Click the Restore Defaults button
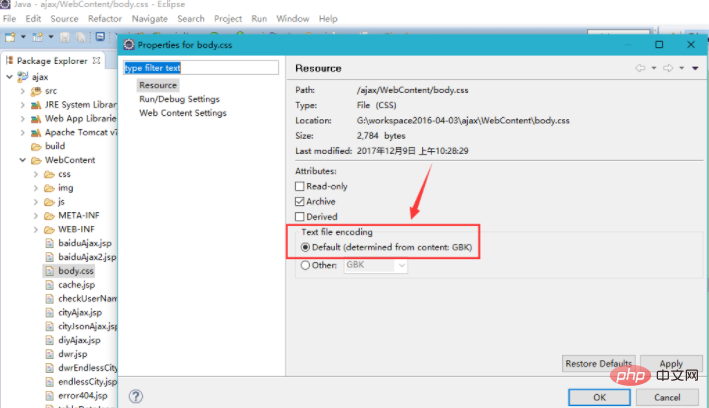The width and height of the screenshot is (709, 408). (x=599, y=364)
